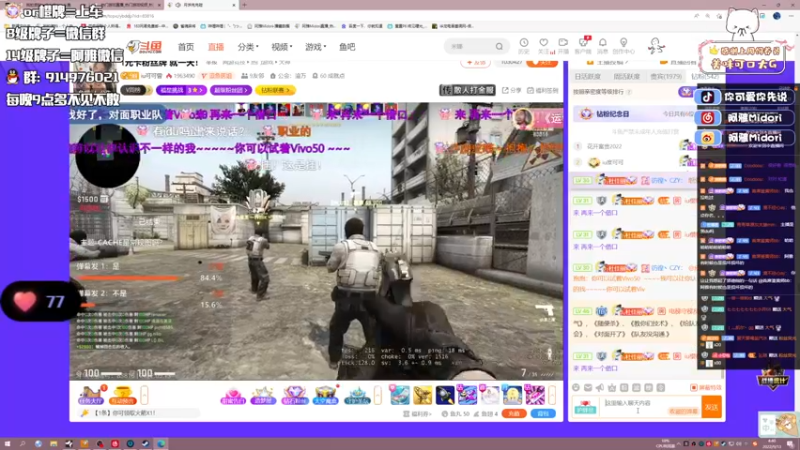Screen dimensions: 800x450
Task: Select the first-ranked user row
Action: tap(633, 146)
